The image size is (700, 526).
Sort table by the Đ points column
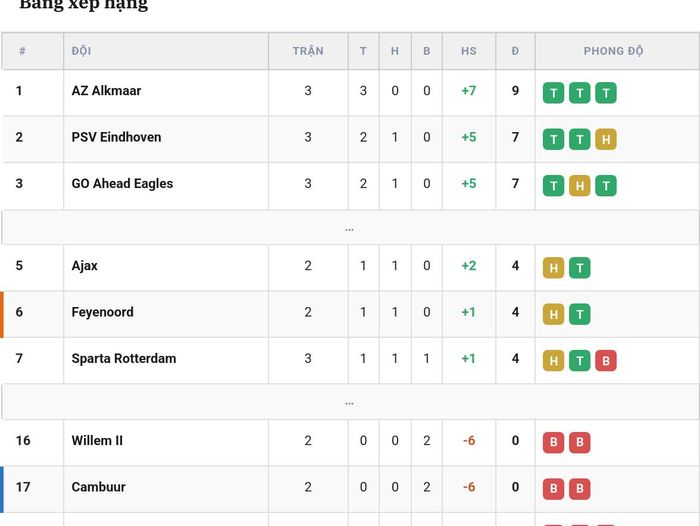(515, 51)
